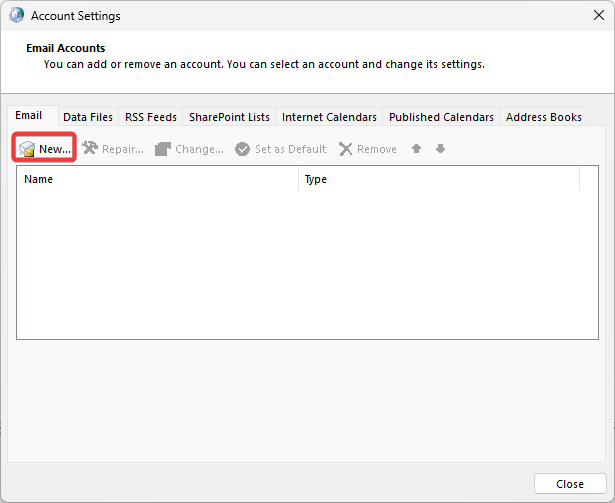This screenshot has height=503, width=615.
Task: Select the RSS Feeds tab
Action: tap(151, 117)
